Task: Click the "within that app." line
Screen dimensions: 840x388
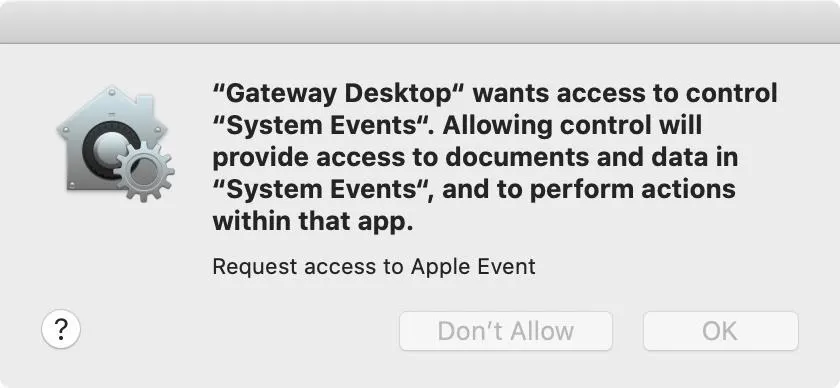Action: 313,221
